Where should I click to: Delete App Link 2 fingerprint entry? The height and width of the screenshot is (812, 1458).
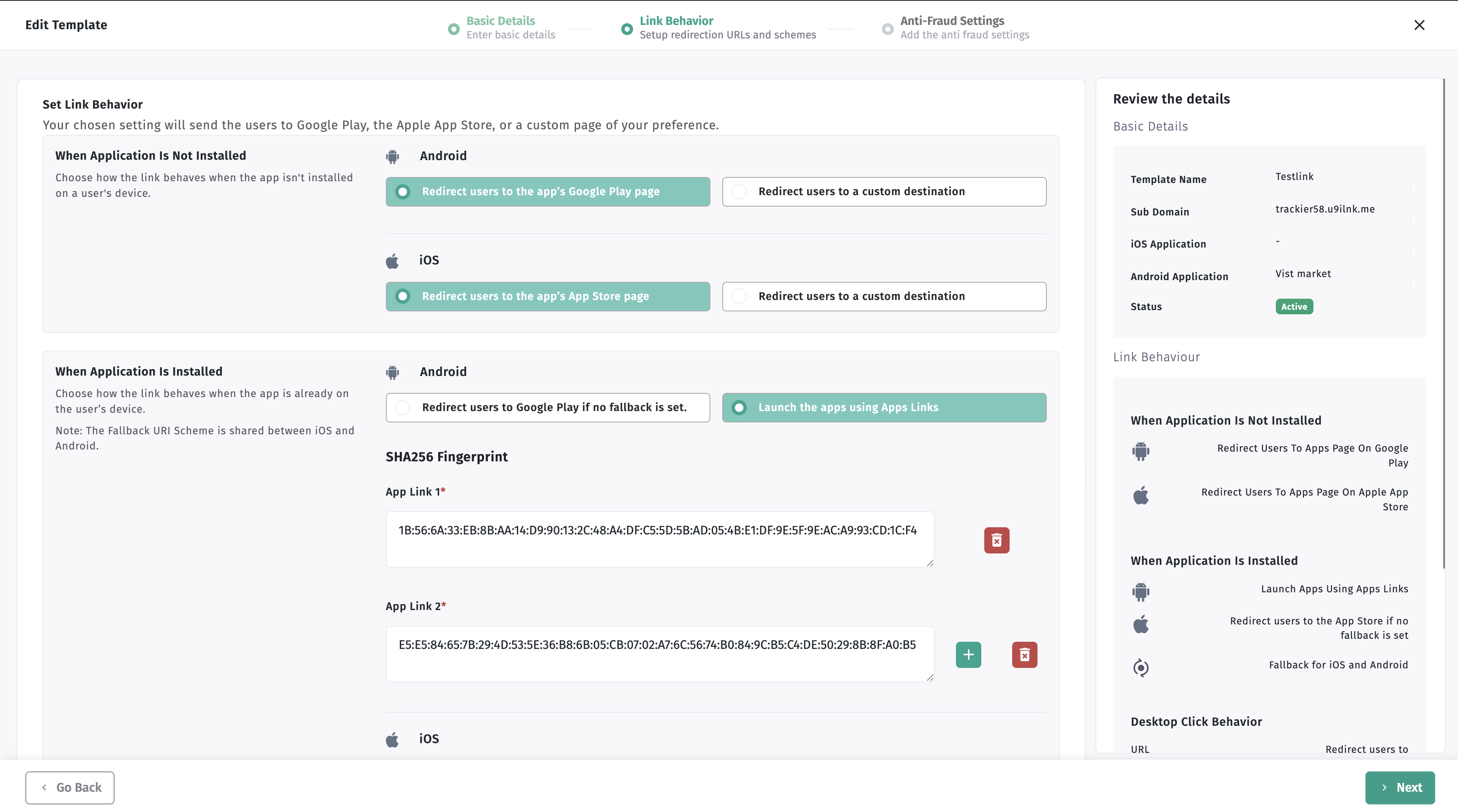(x=1024, y=655)
